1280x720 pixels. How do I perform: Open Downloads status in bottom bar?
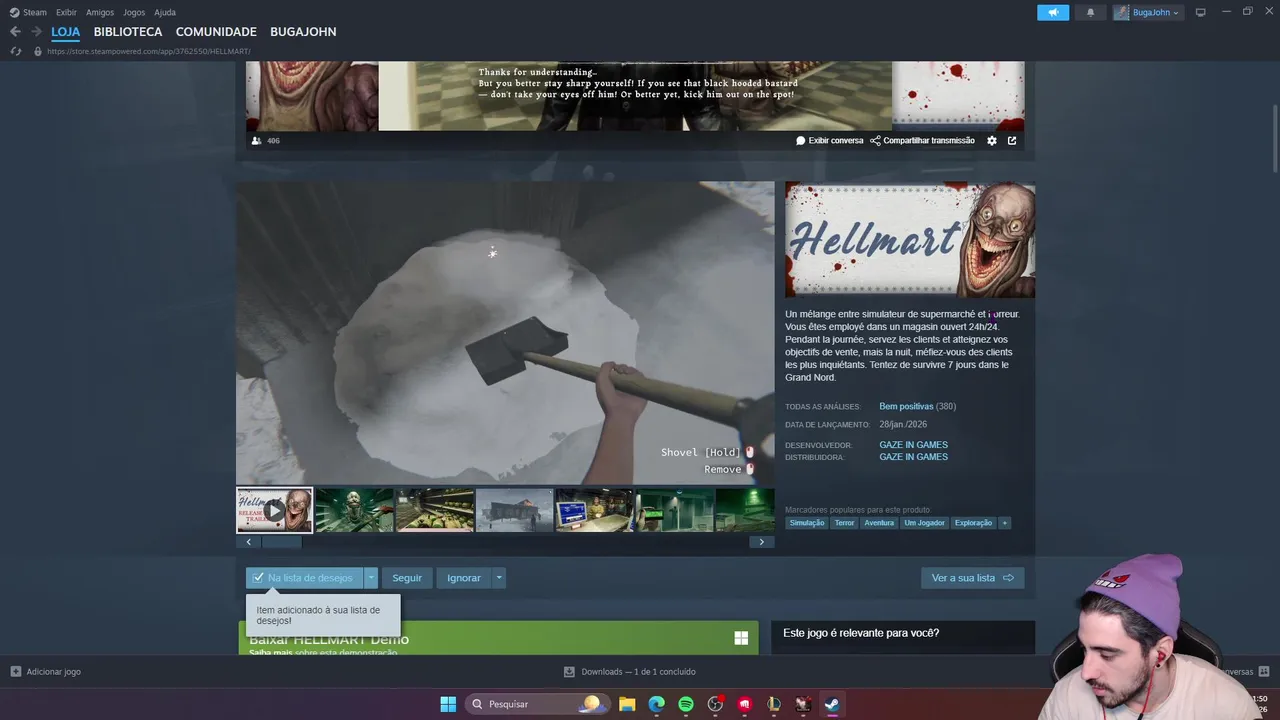[629, 672]
